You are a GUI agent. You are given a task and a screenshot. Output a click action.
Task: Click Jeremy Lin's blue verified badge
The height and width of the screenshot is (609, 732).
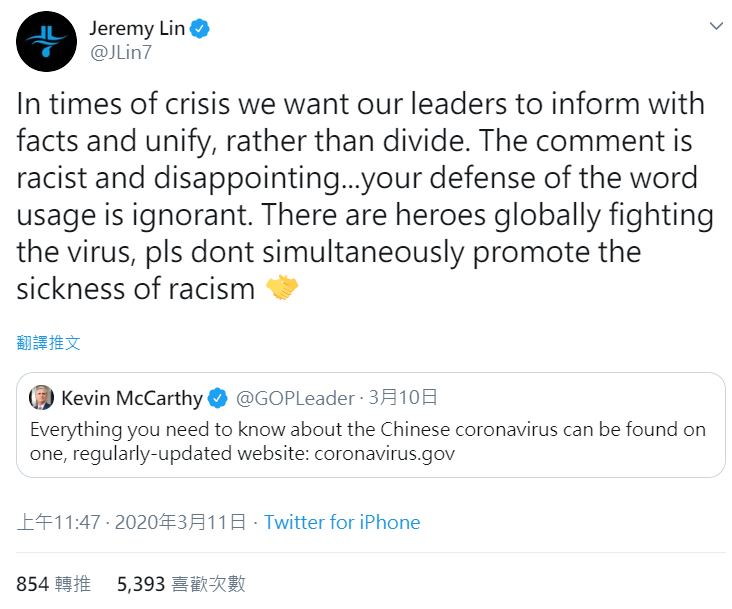[x=200, y=29]
